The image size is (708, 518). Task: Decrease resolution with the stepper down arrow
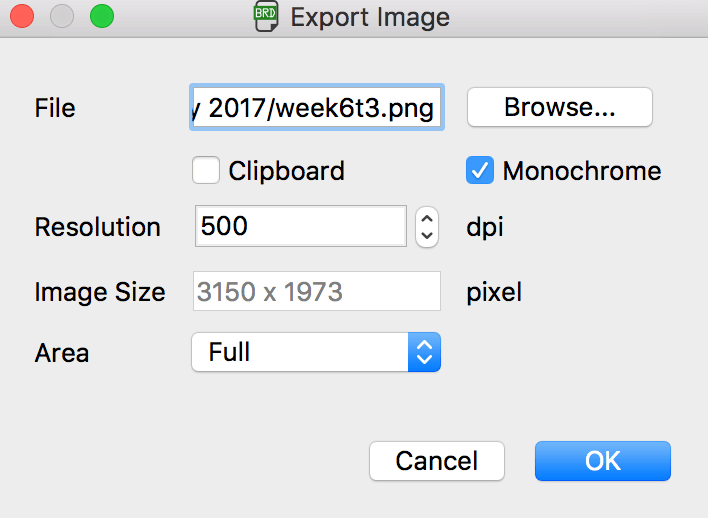(x=427, y=236)
